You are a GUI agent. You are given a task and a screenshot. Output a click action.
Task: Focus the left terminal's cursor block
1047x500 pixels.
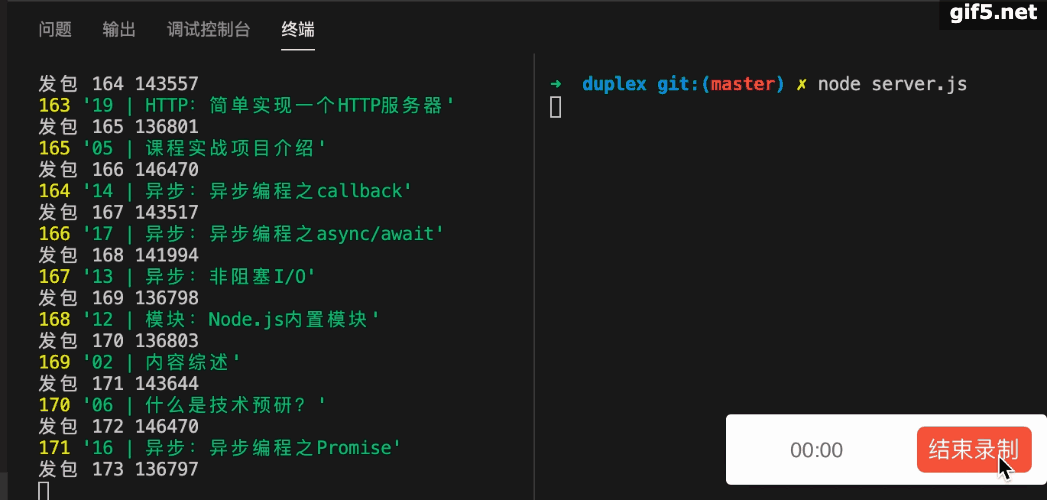(43, 491)
